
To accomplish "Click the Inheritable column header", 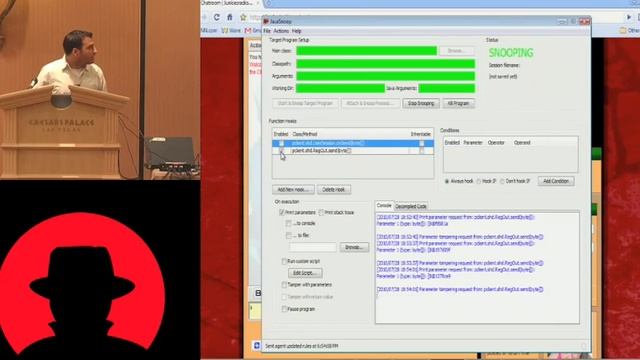I will coord(420,134).
